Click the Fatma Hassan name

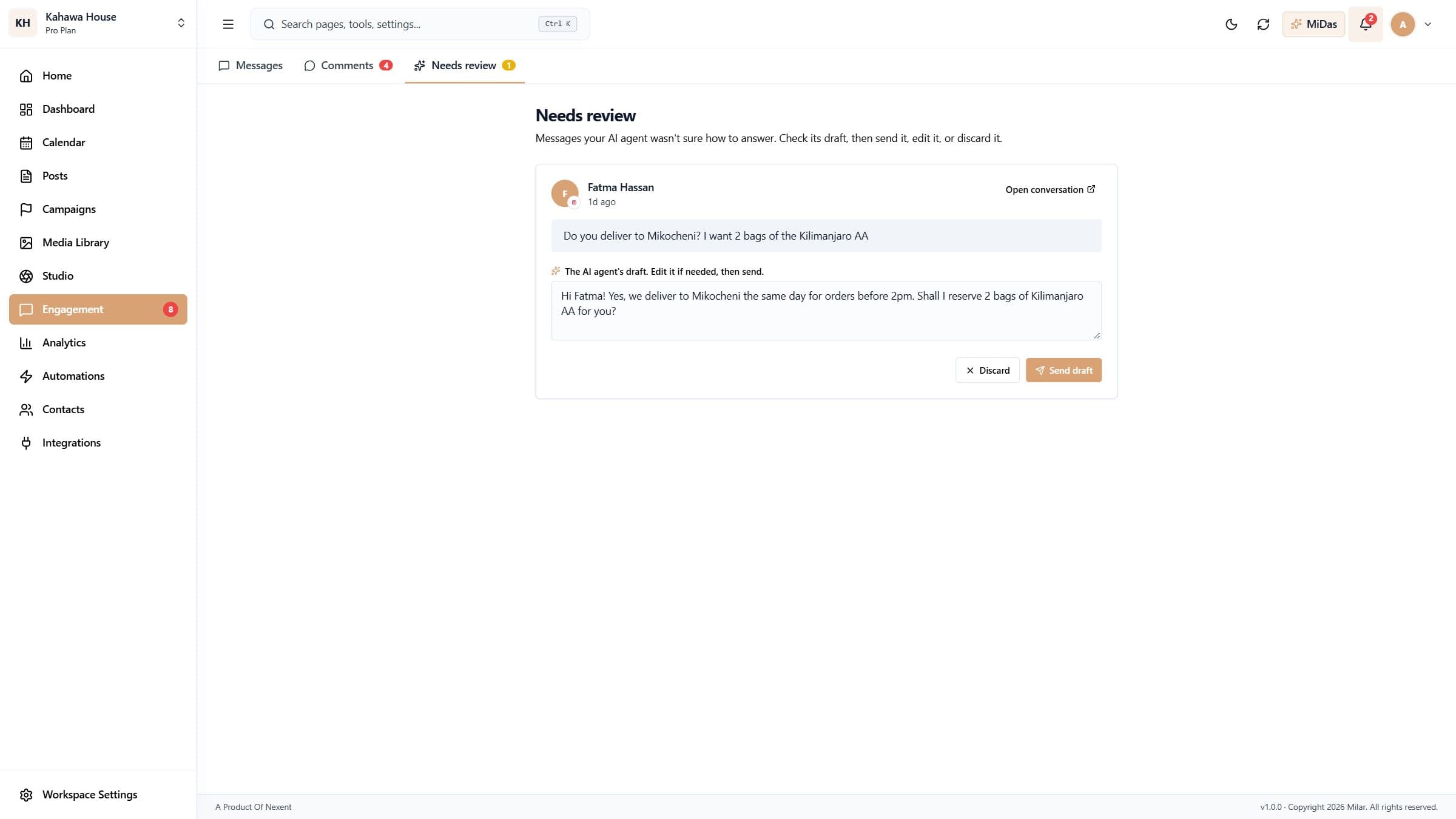pyautogui.click(x=621, y=187)
